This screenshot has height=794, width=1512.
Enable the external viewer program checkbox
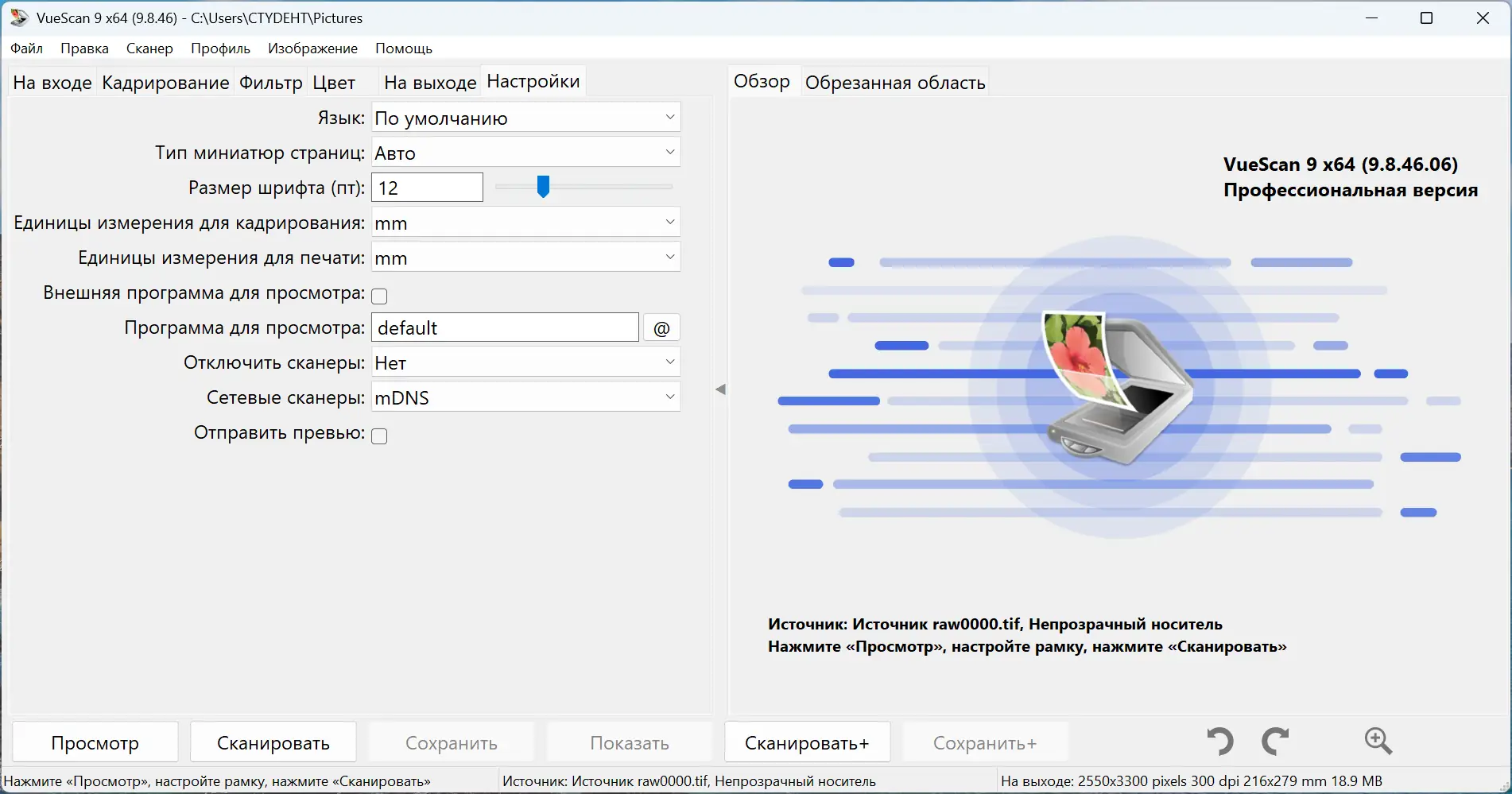pyautogui.click(x=380, y=296)
